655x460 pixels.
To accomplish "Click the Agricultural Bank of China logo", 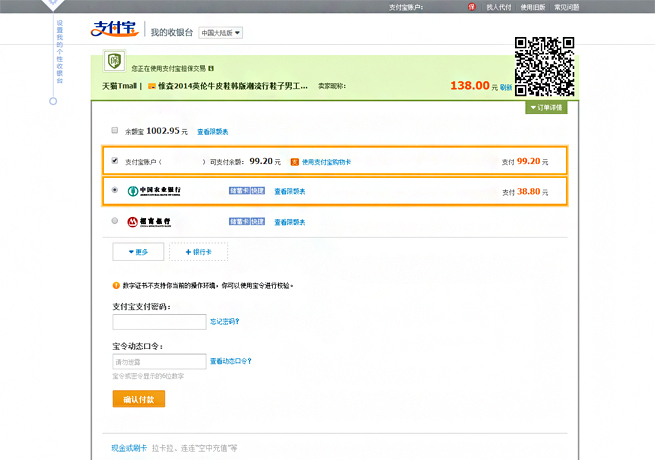I will coord(154,191).
